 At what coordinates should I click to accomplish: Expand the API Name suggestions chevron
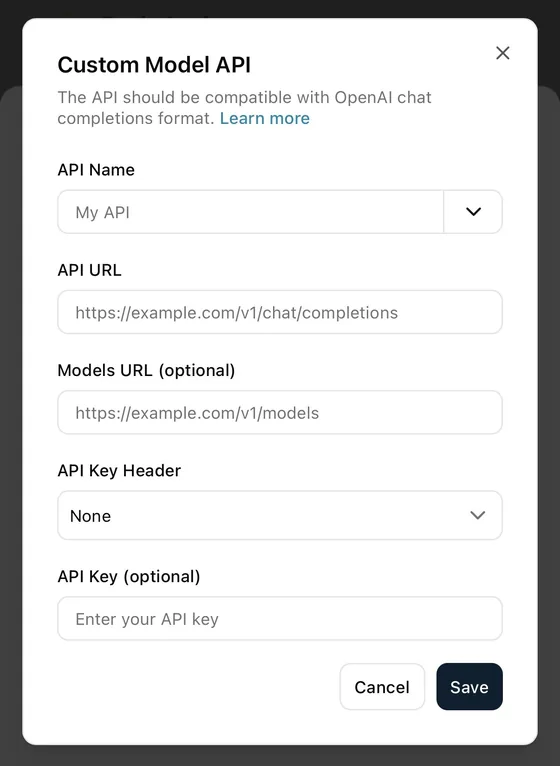coord(473,212)
